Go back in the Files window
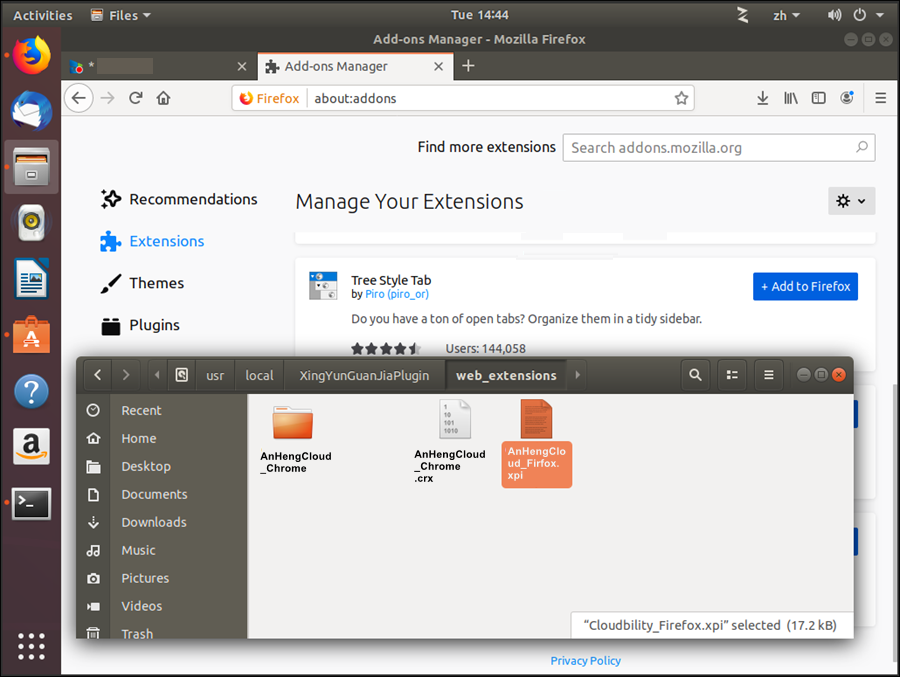 (98, 375)
